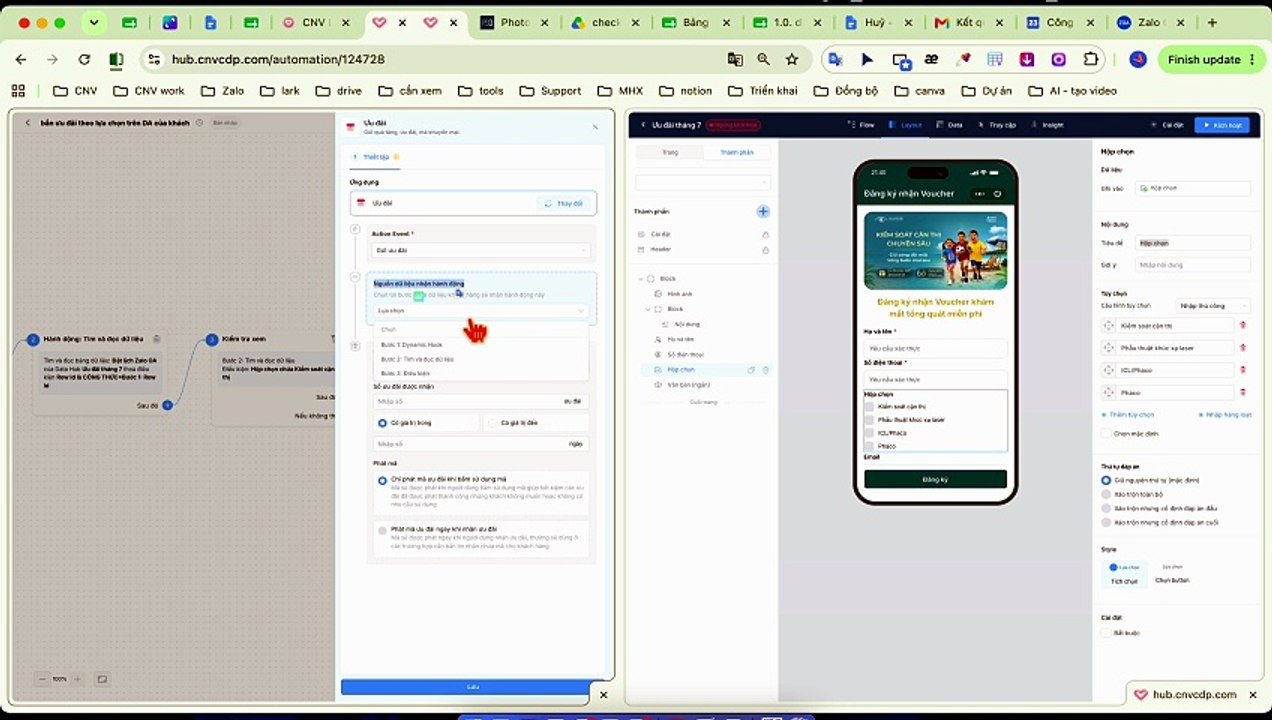Check Kiểm soát cận thị in phone preview
Viewport: 1272px width, 720px height.
(x=869, y=407)
